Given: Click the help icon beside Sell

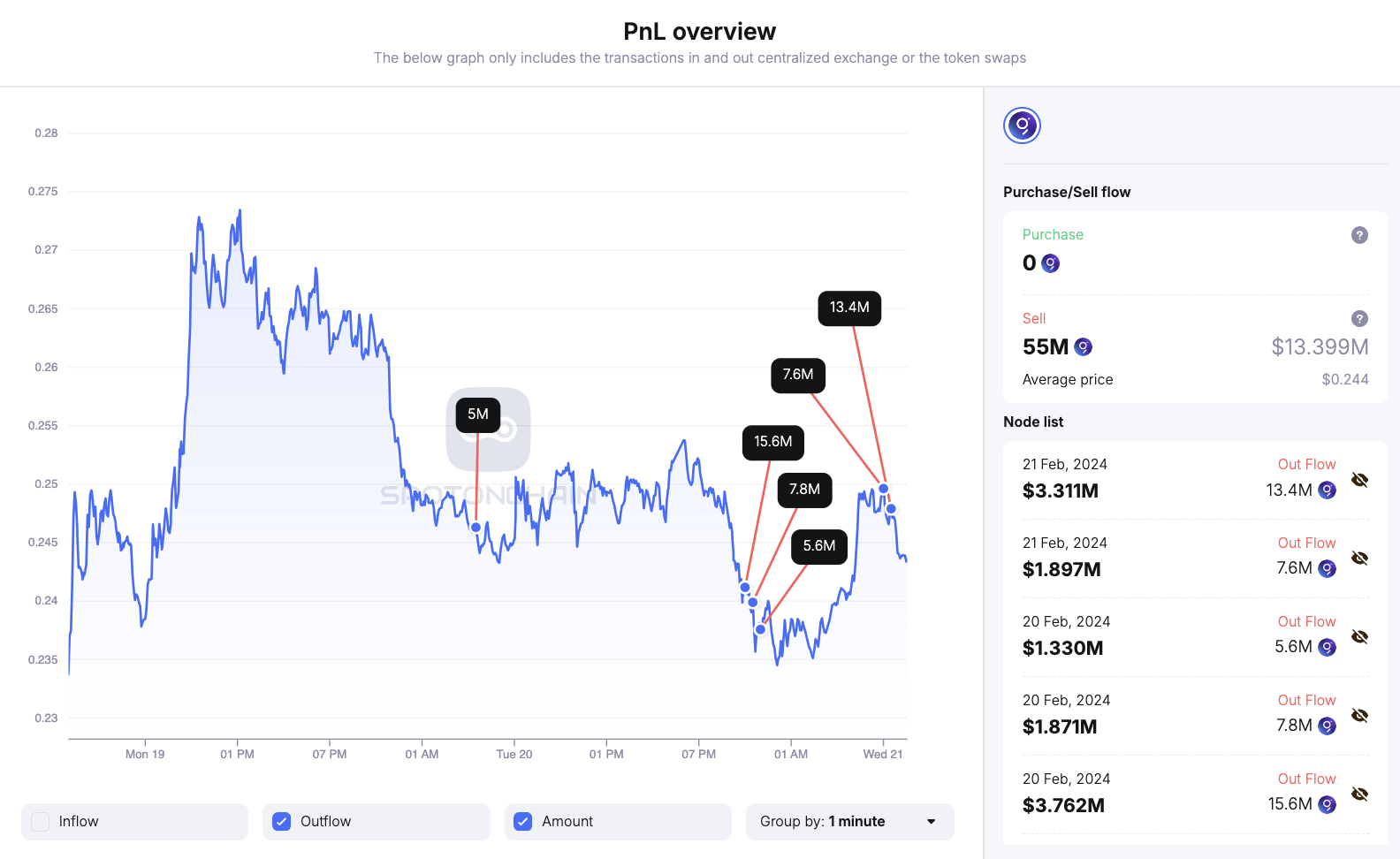Looking at the screenshot, I should (x=1359, y=319).
